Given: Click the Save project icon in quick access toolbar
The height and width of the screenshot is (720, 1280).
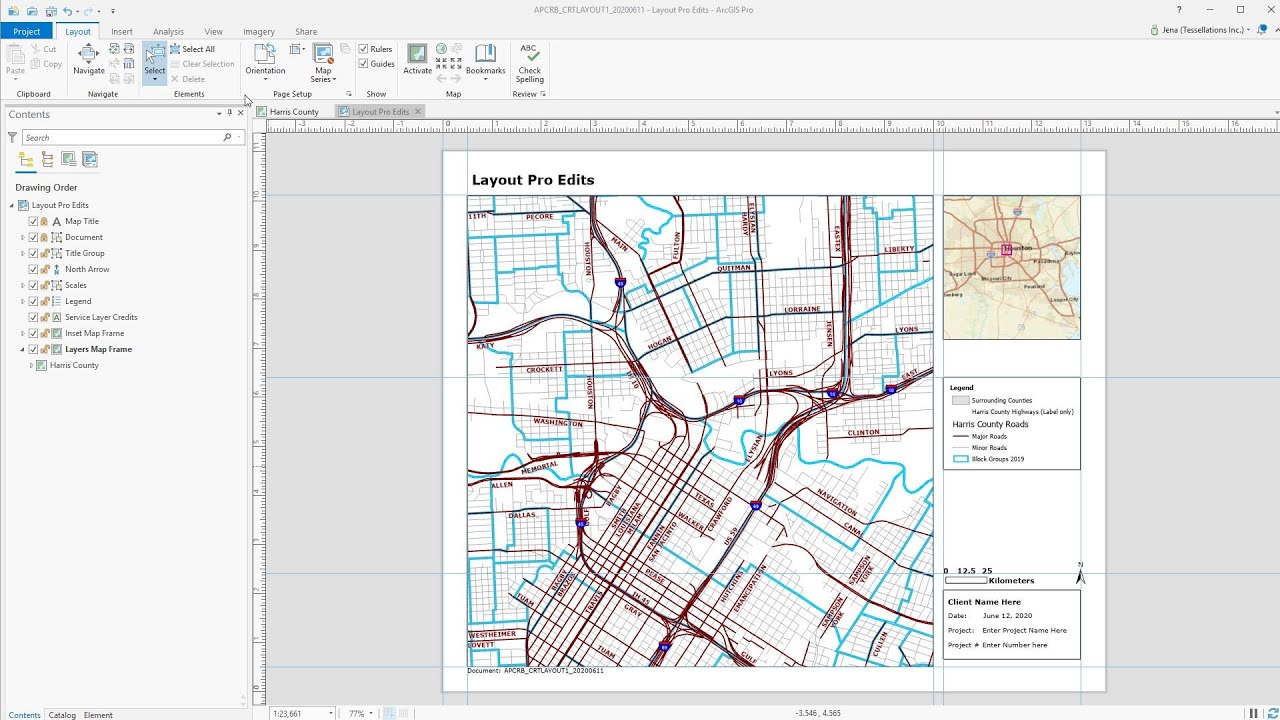Looking at the screenshot, I should (x=50, y=10).
